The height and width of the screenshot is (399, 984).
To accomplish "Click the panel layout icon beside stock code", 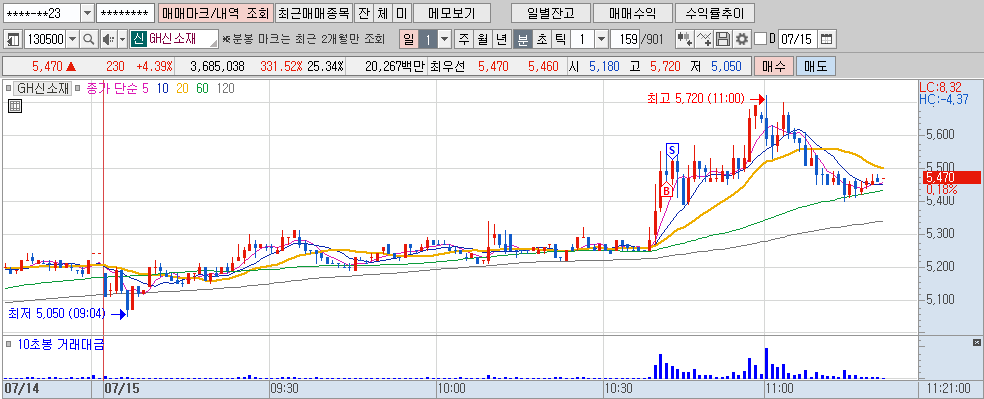I will click(x=13, y=39).
